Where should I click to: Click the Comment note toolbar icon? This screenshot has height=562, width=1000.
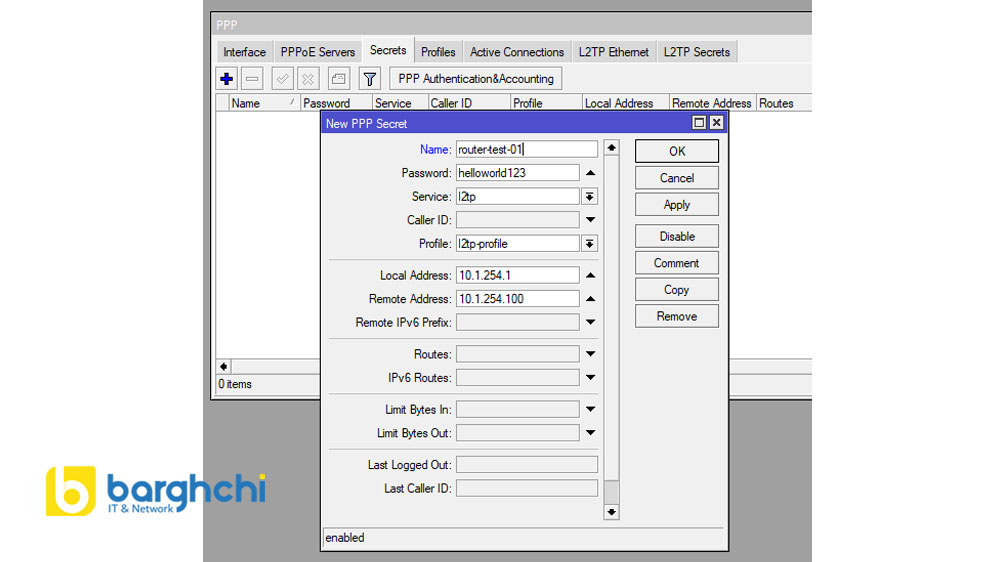tap(339, 79)
